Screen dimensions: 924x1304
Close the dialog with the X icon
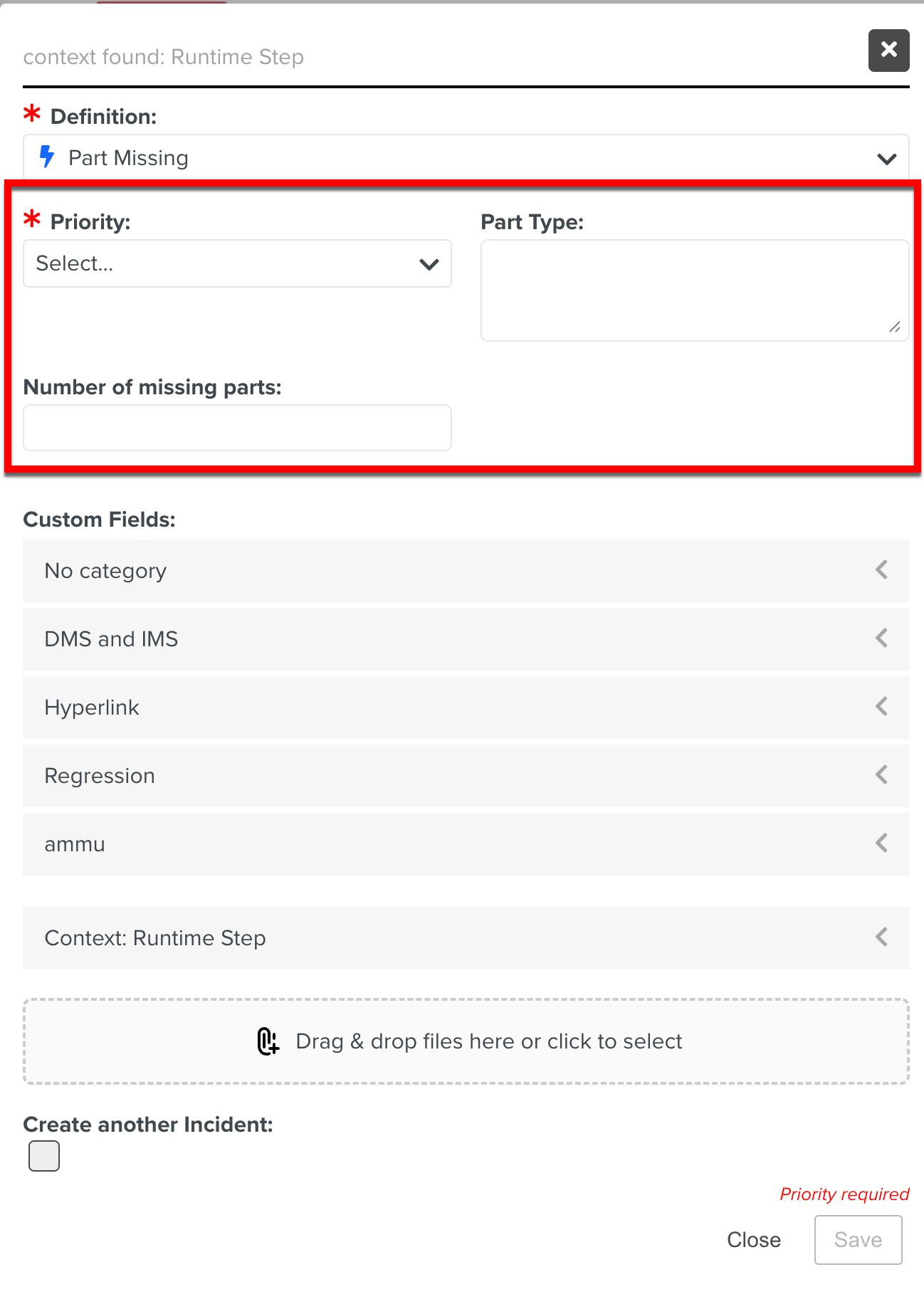tap(888, 50)
